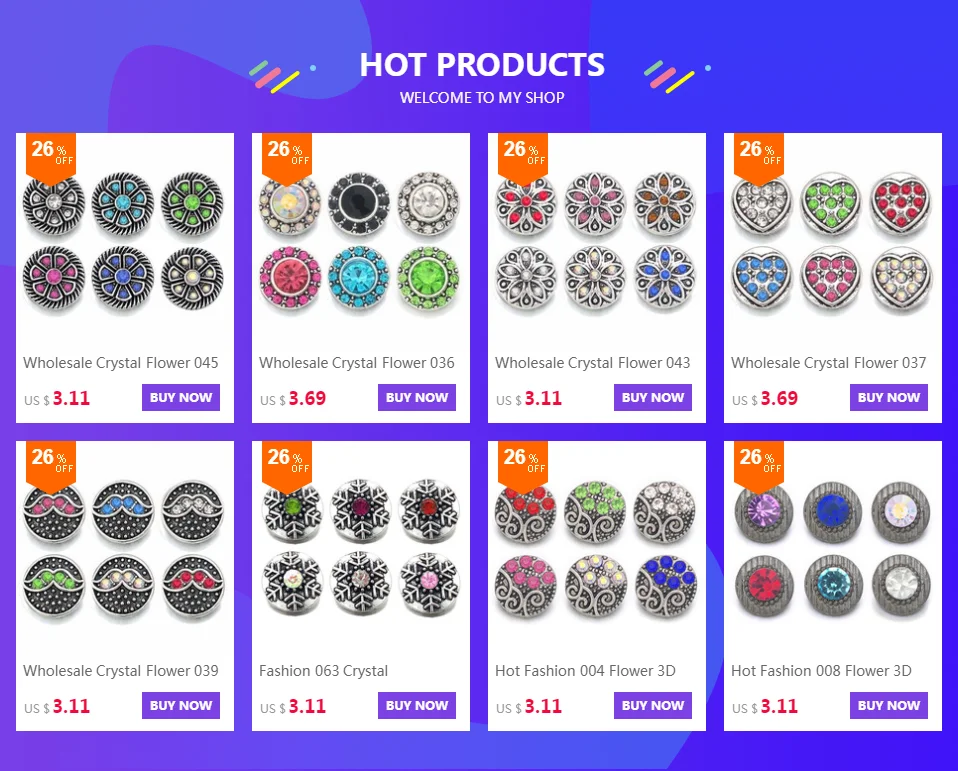Open the Wholesale Crystal Flower 039 title link
The image size is (958, 771).
click(x=121, y=671)
